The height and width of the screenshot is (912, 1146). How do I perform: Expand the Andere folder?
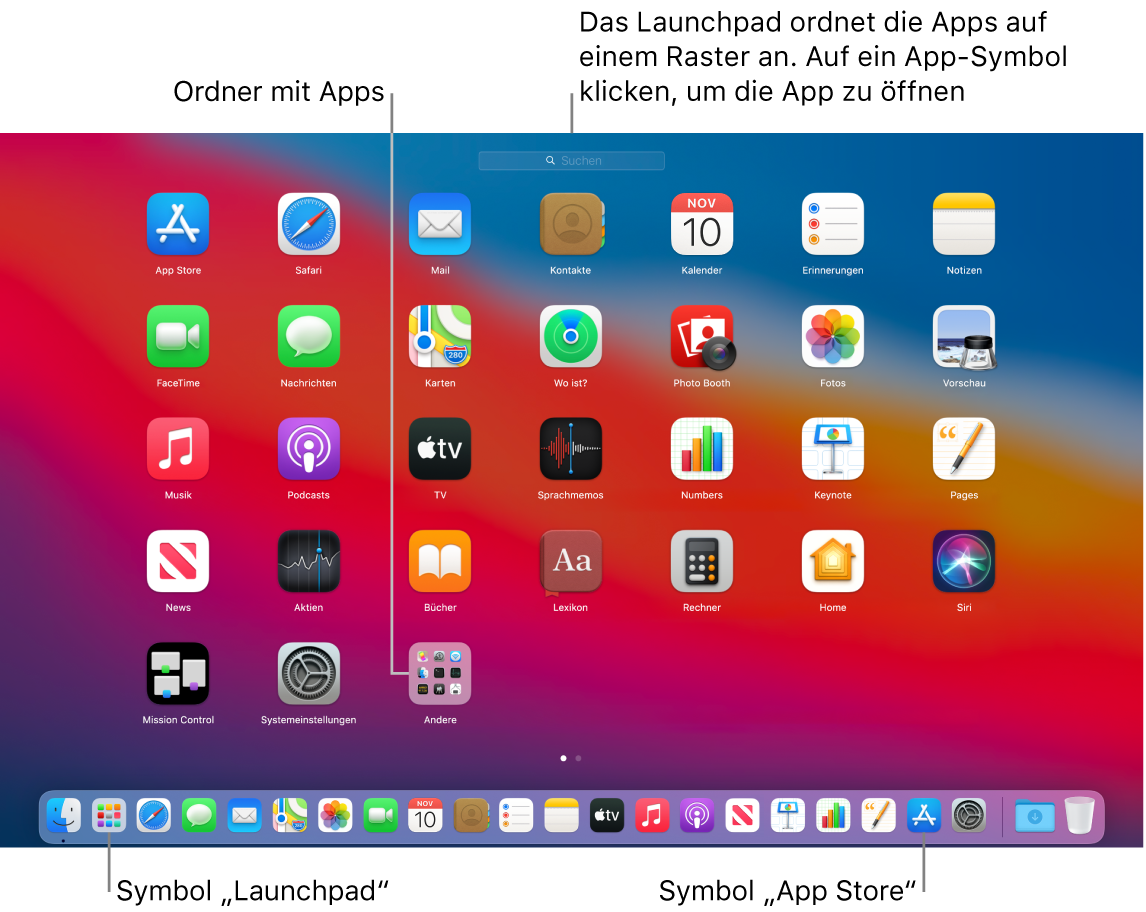[x=439, y=673]
